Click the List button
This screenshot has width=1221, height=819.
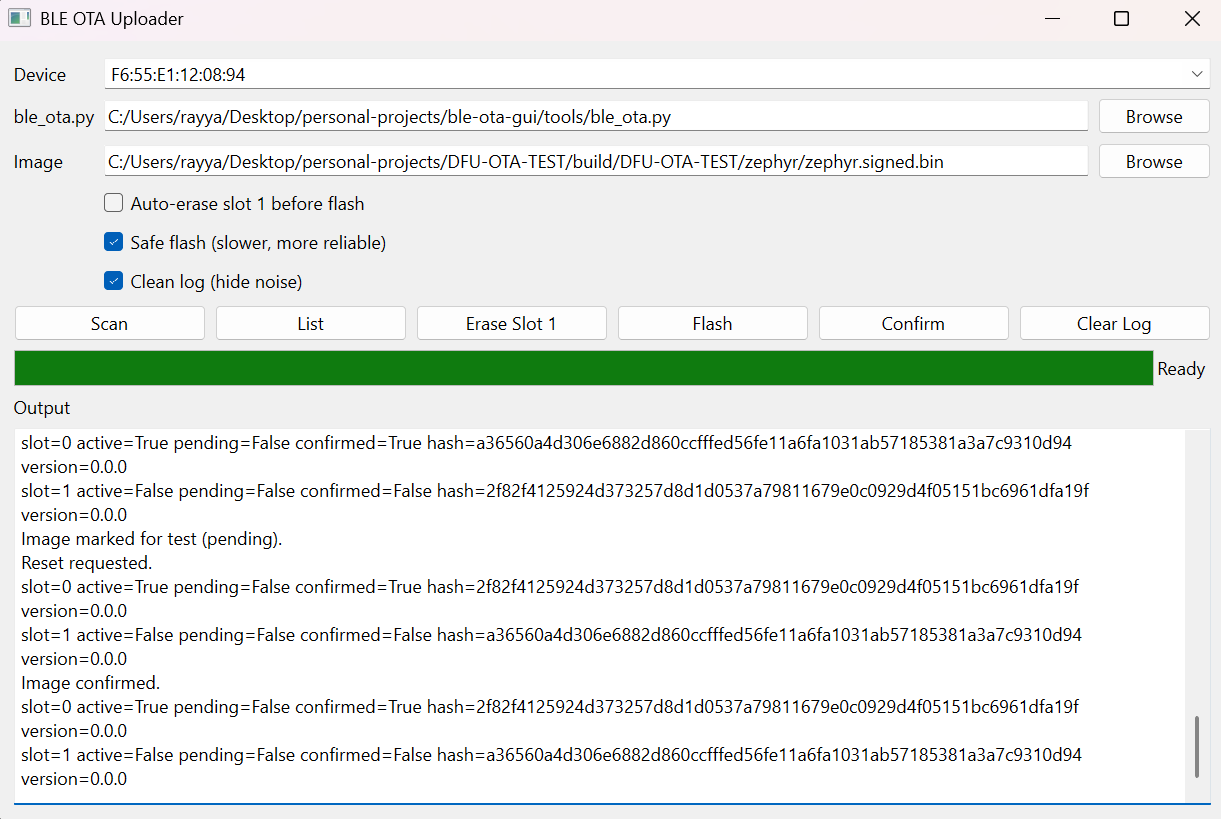point(310,322)
